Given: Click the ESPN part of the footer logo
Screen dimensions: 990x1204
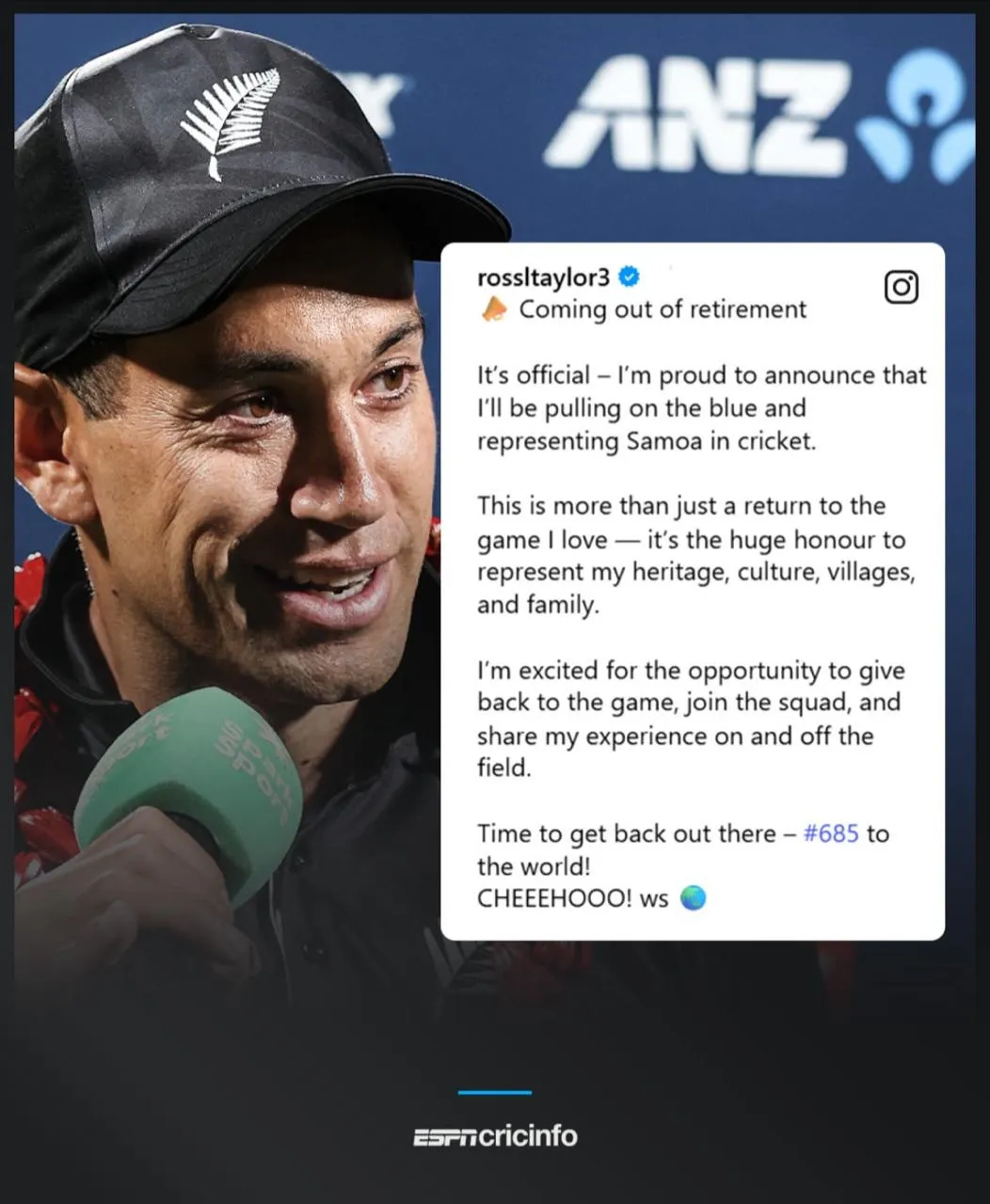Looking at the screenshot, I should (445, 1137).
